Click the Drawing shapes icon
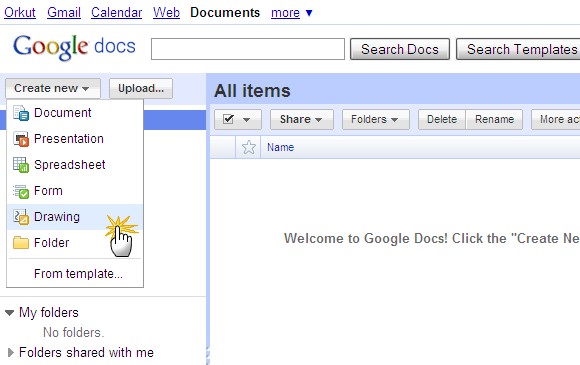The height and width of the screenshot is (365, 580). click(x=21, y=217)
